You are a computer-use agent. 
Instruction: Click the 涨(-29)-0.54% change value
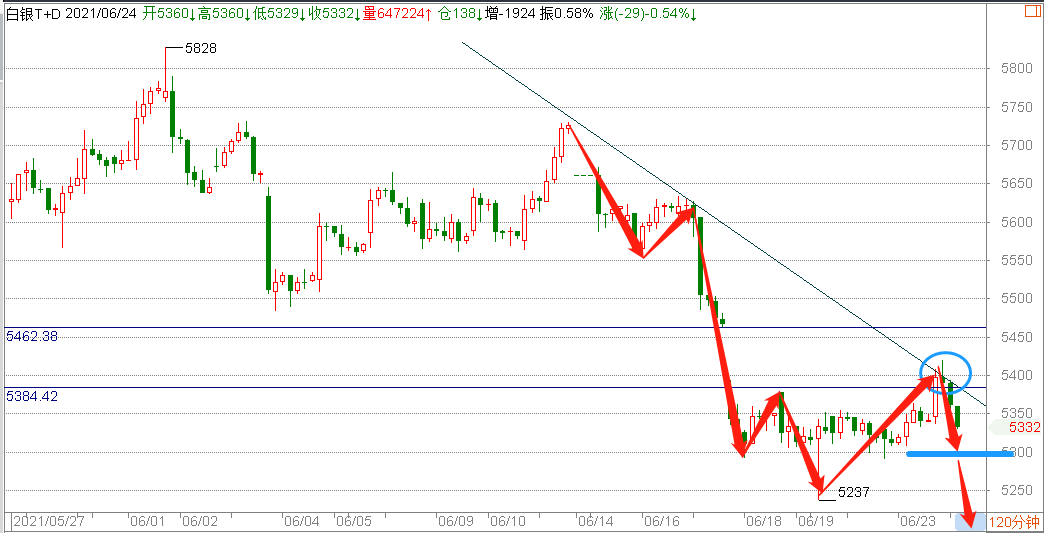[x=648, y=14]
